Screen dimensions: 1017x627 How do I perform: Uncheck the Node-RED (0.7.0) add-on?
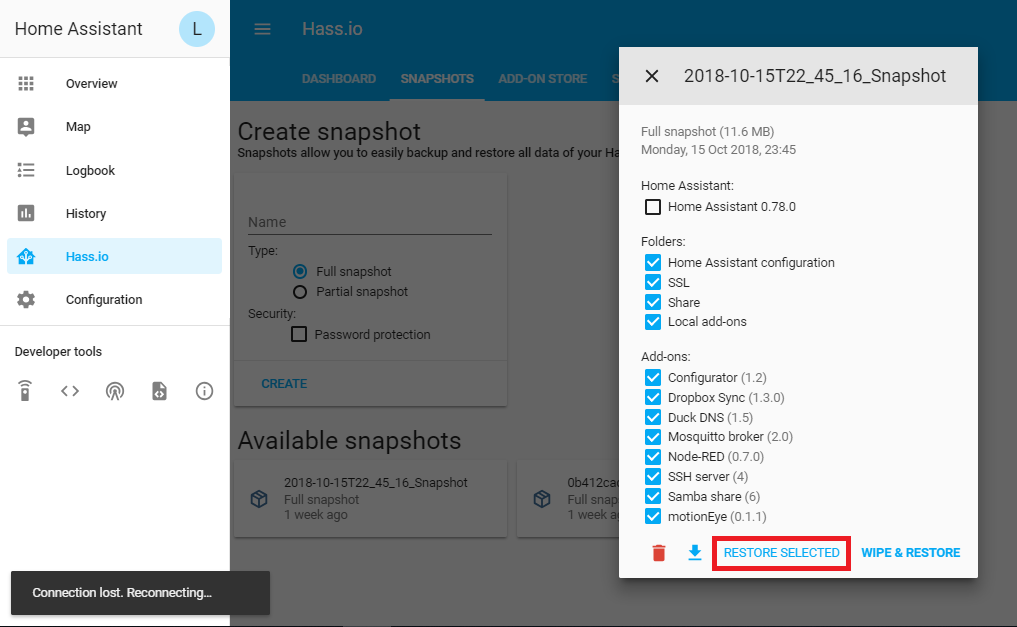[653, 456]
